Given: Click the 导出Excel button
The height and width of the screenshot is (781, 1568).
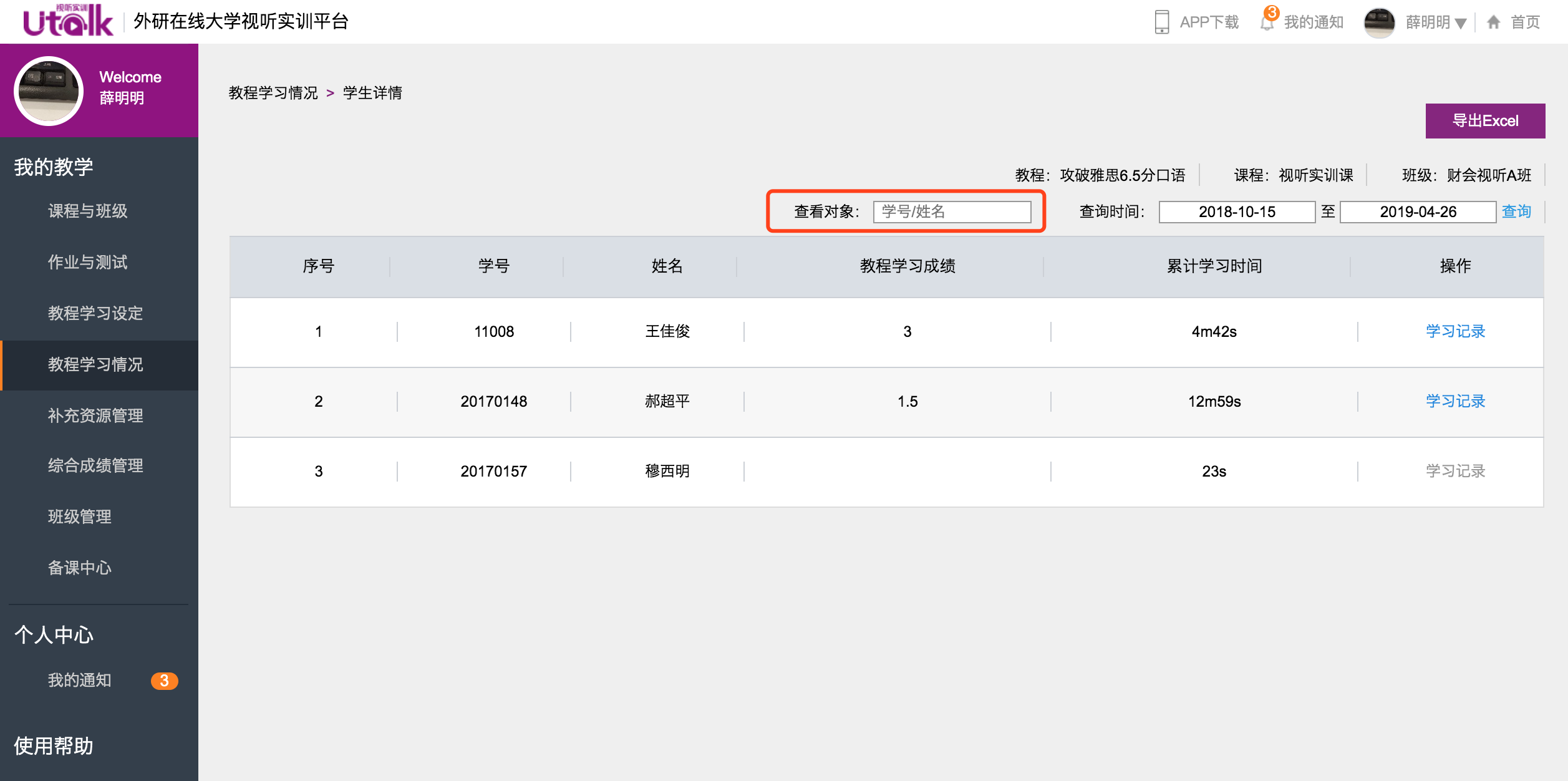Looking at the screenshot, I should (x=1484, y=121).
